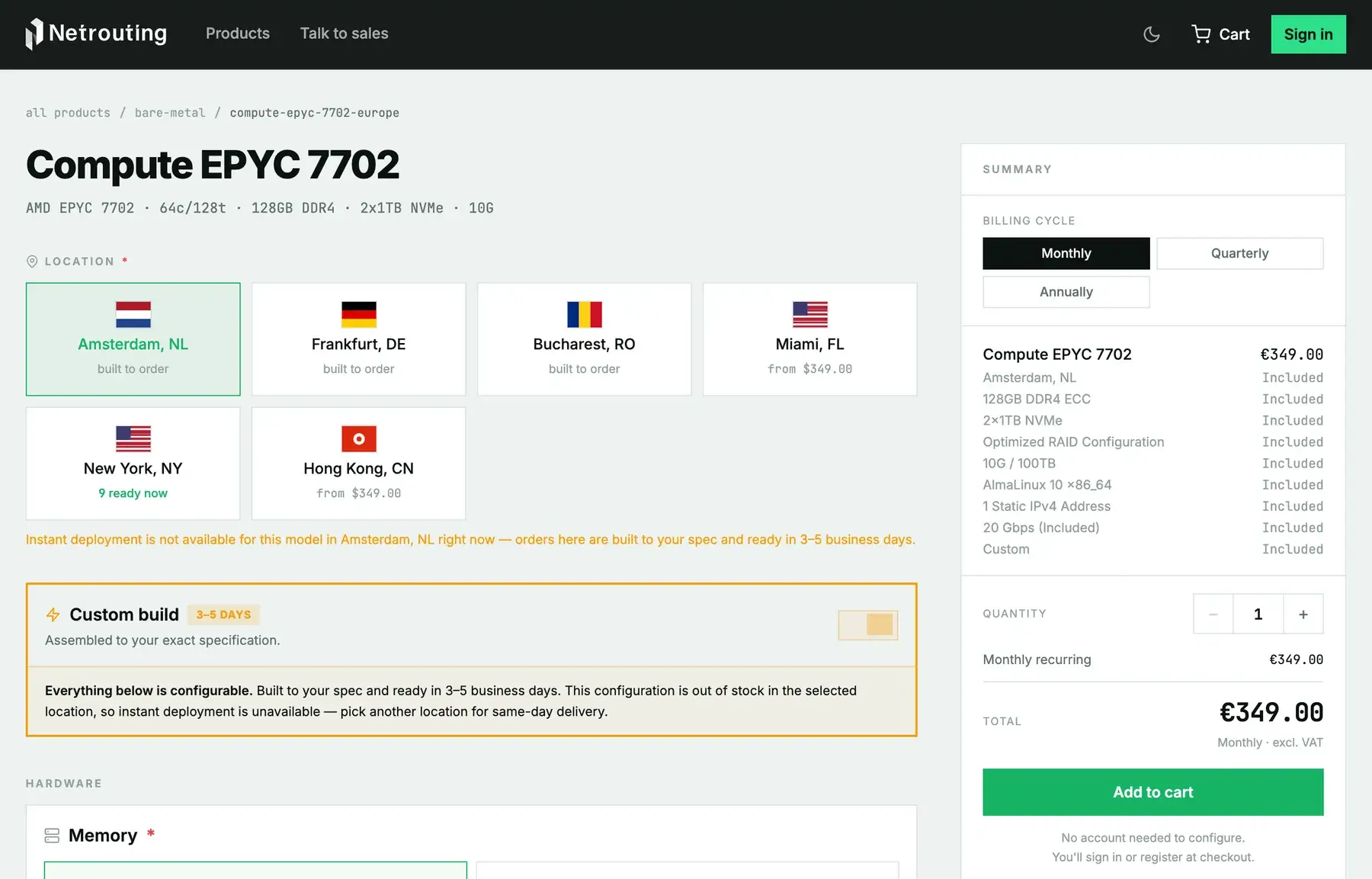Click the US flag on Miami card

click(x=810, y=314)
